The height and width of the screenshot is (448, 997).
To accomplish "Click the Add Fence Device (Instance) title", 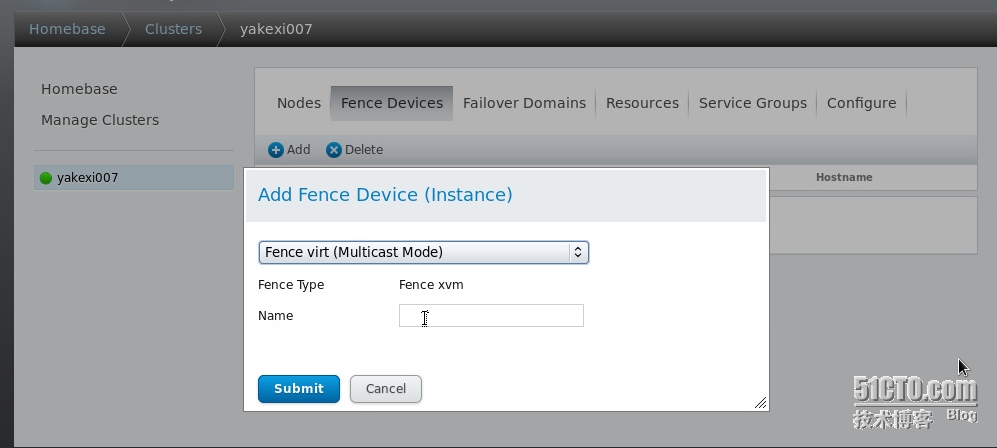I will pyautogui.click(x=385, y=194).
